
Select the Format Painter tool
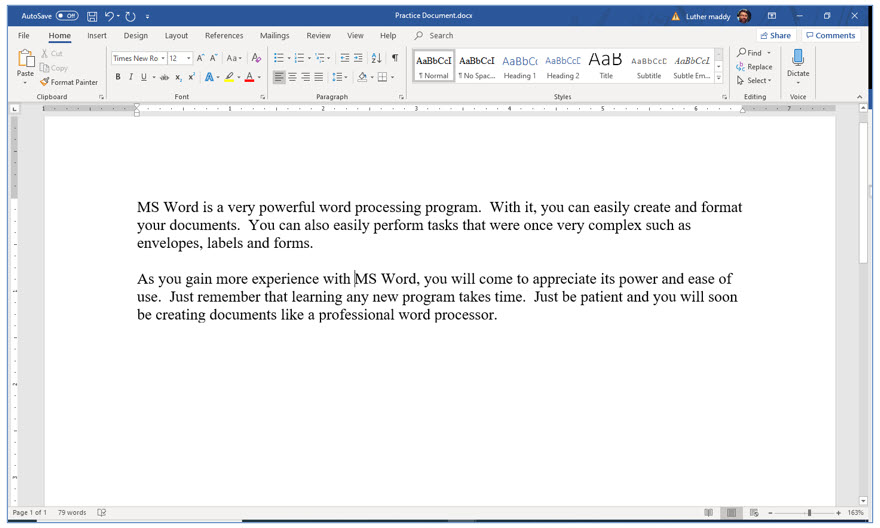point(69,82)
